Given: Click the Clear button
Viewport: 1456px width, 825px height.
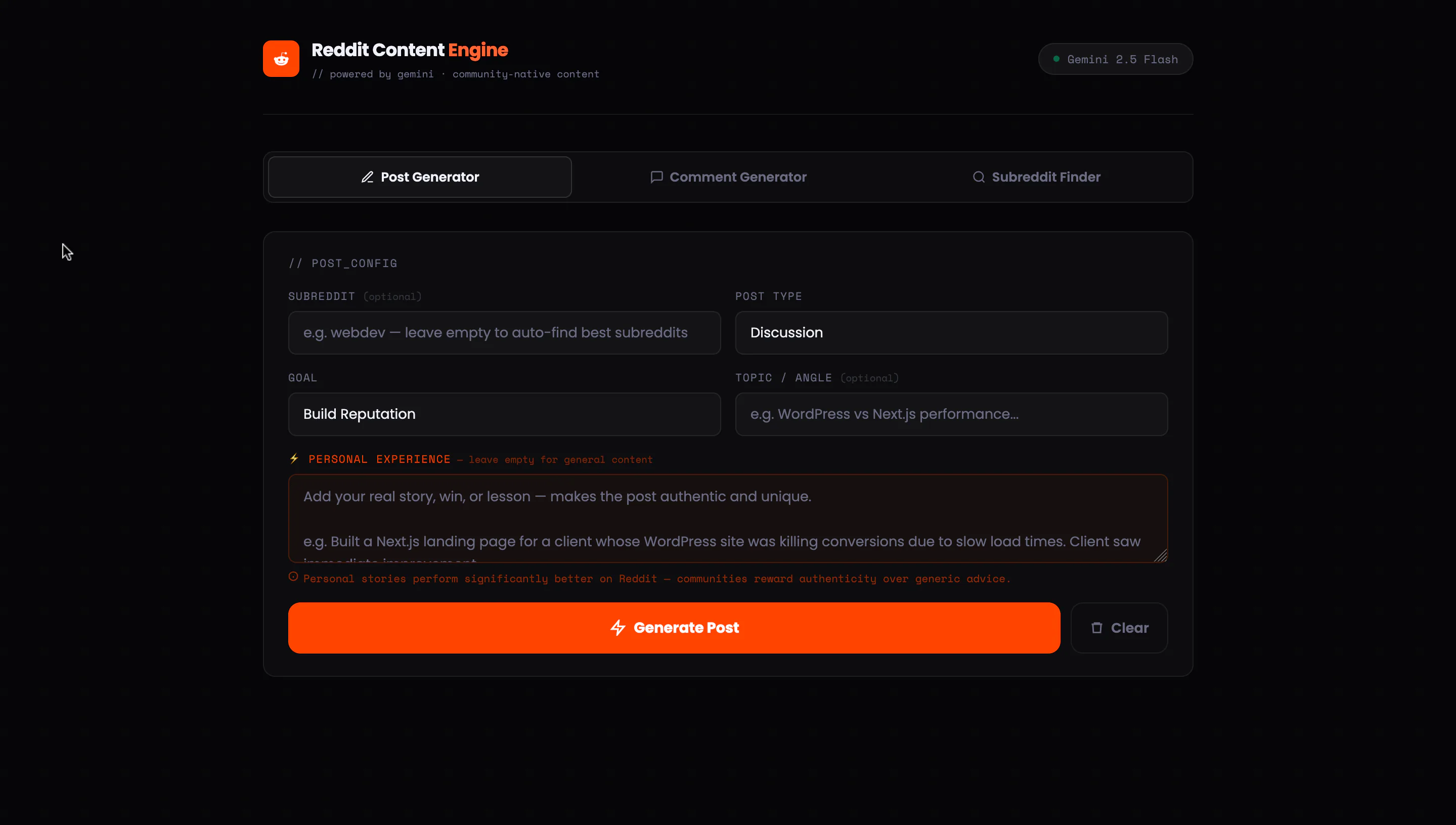Looking at the screenshot, I should click(1119, 628).
